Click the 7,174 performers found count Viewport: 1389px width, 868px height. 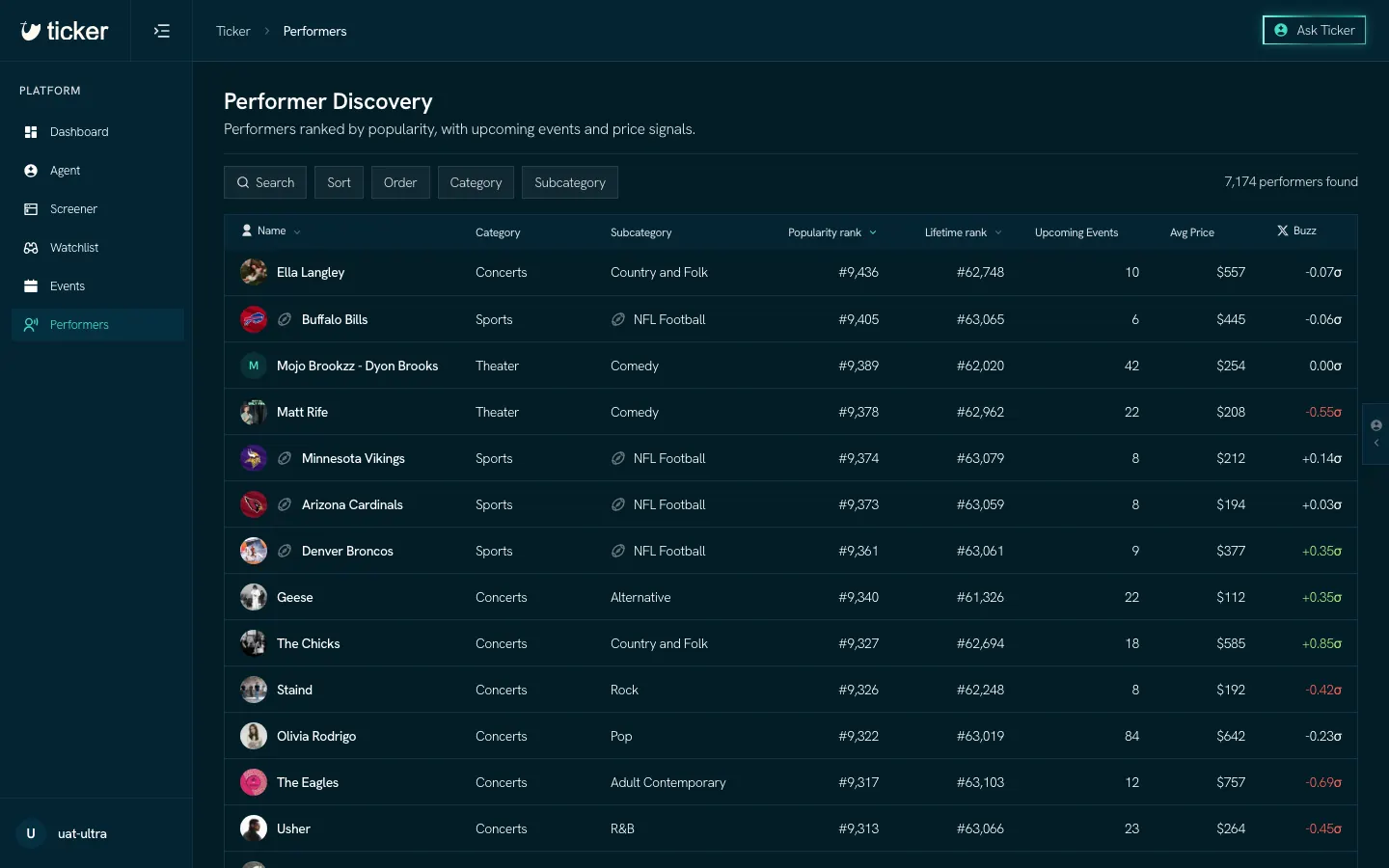(1291, 181)
